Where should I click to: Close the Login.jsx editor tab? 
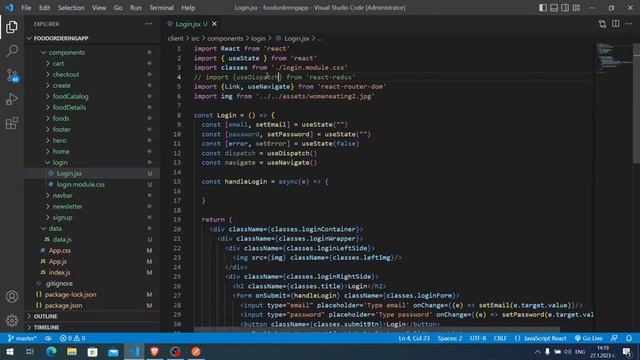[x=214, y=24]
